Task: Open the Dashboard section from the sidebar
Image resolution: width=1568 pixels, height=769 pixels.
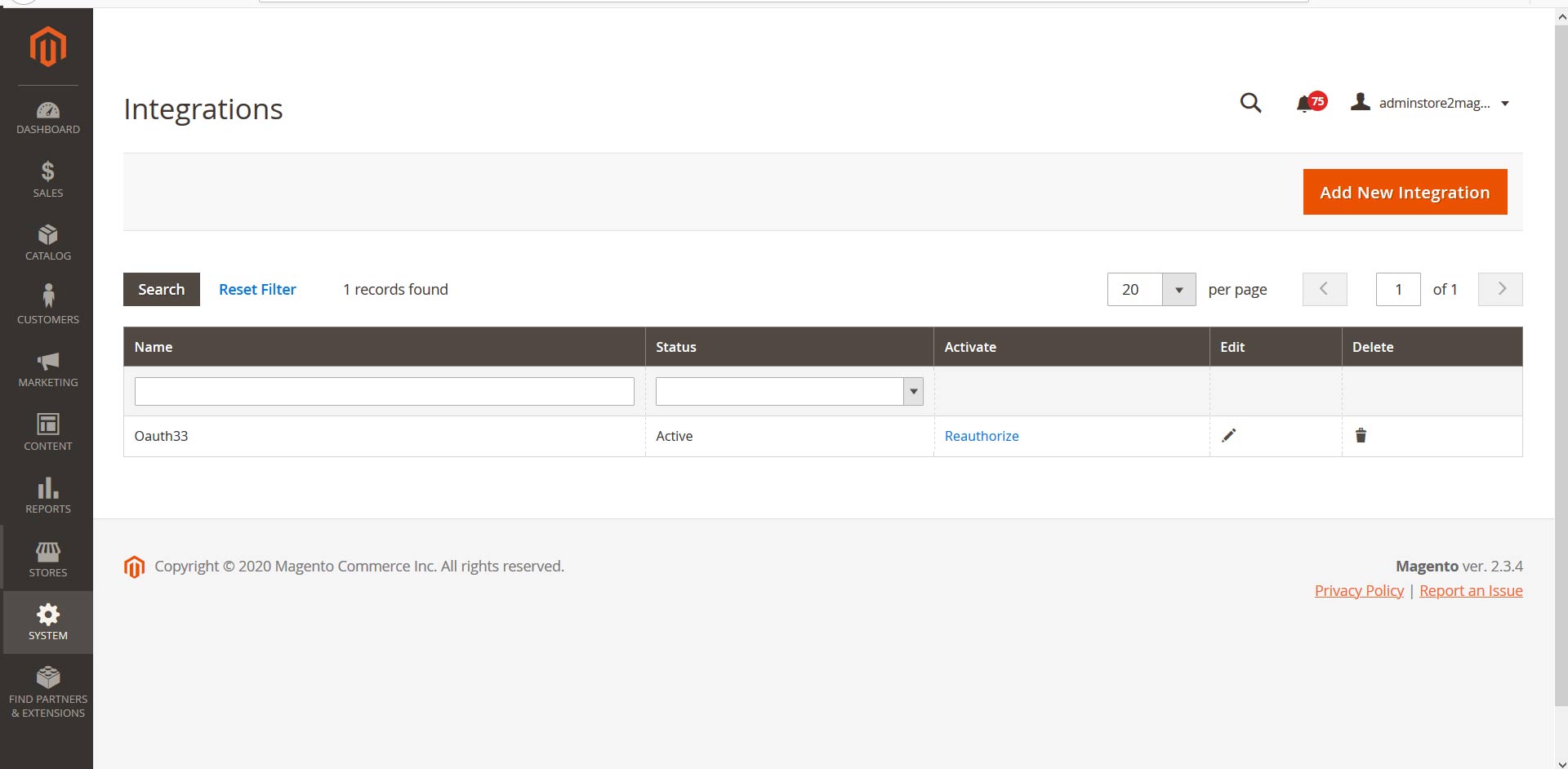Action: (x=47, y=116)
